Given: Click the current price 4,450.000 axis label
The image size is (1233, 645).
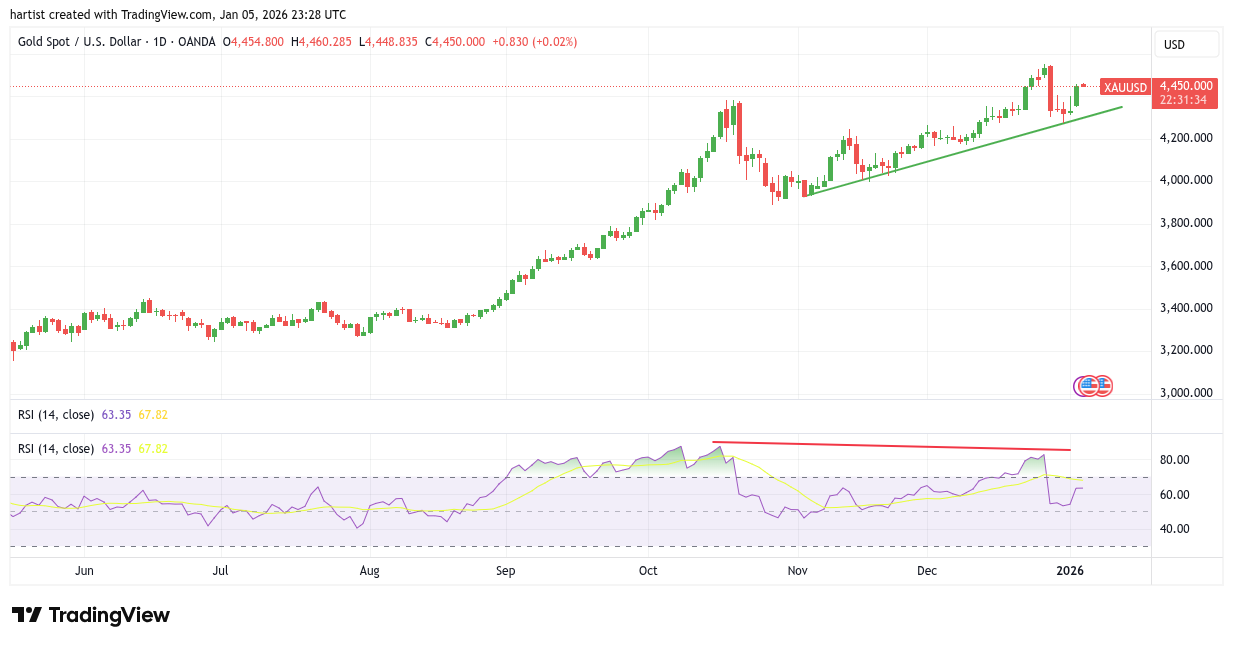Looking at the screenshot, I should [x=1187, y=86].
